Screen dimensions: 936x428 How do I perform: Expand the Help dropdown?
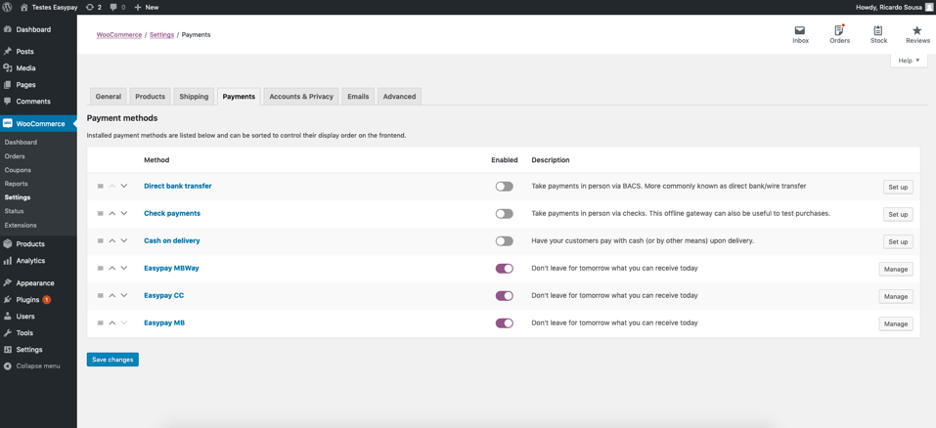pyautogui.click(x=909, y=60)
